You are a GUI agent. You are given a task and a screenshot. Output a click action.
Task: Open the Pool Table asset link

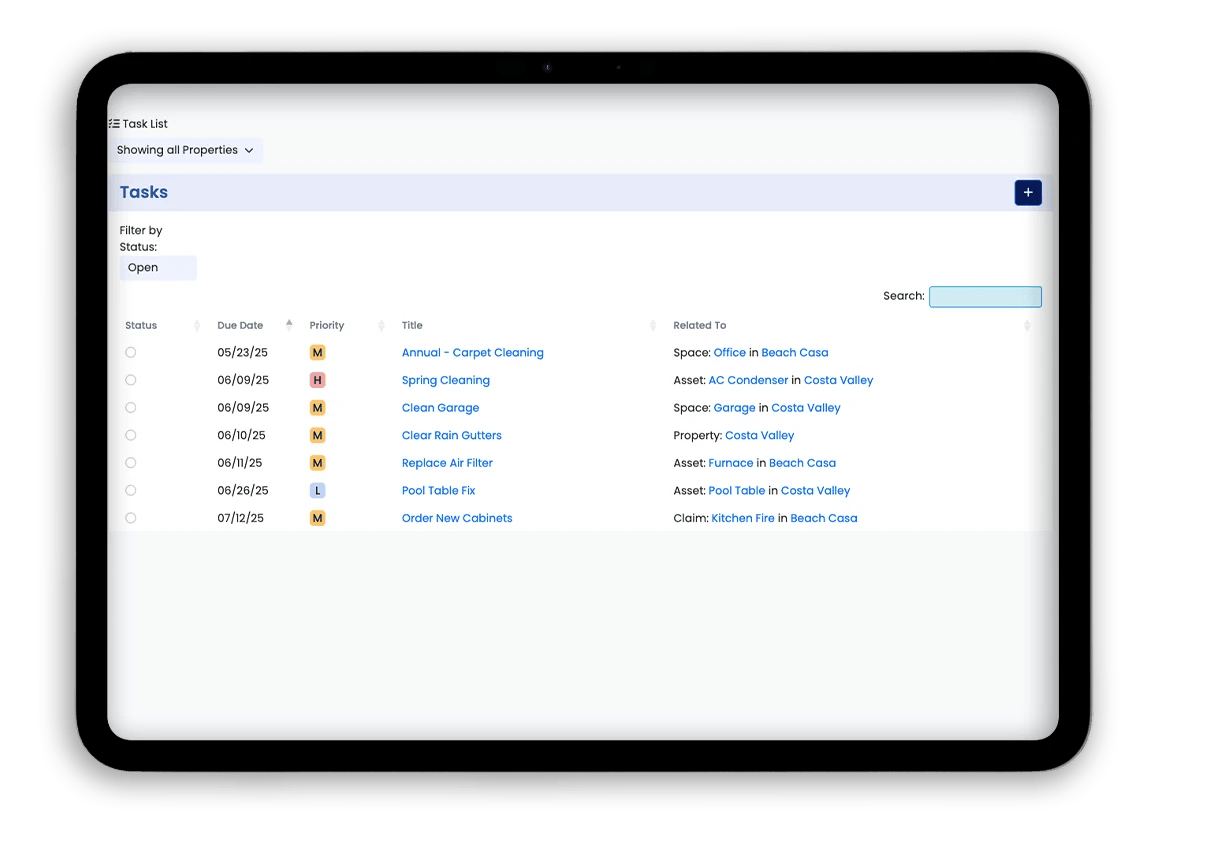(x=737, y=491)
